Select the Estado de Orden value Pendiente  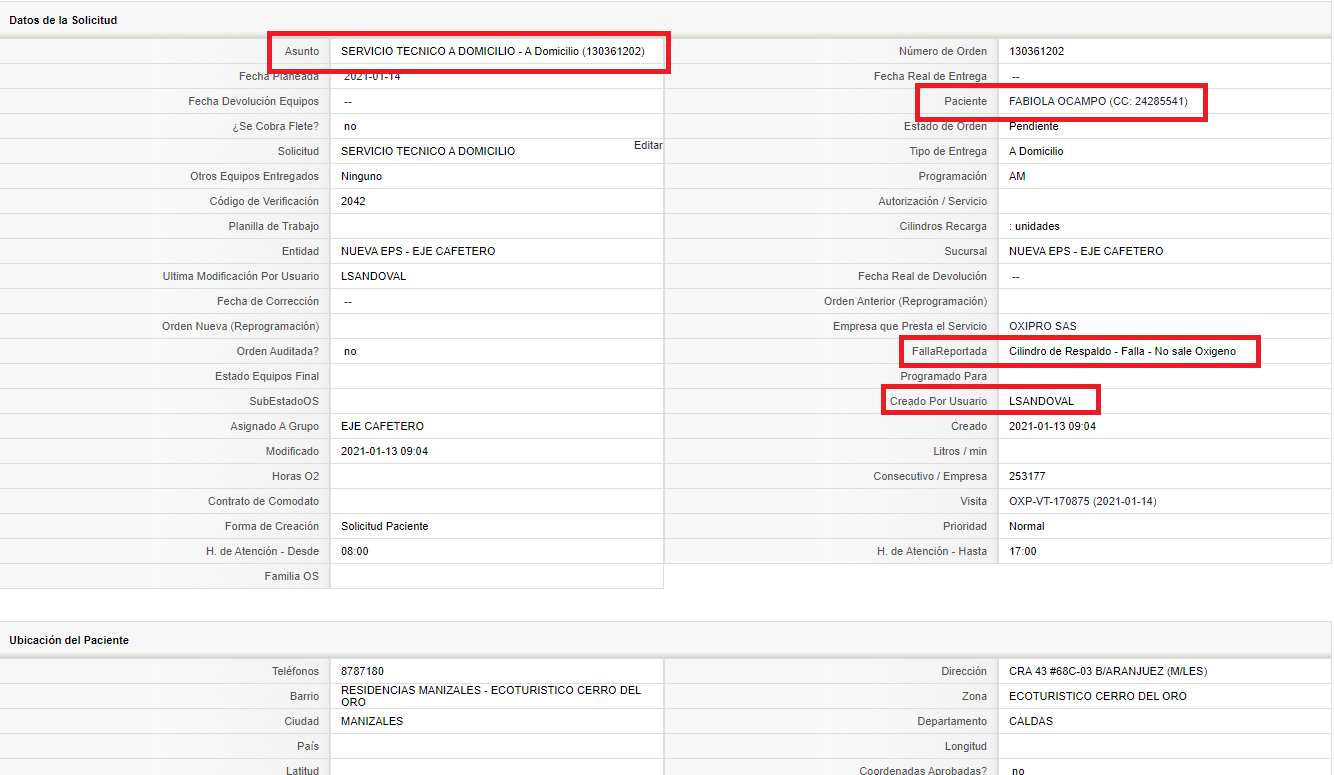(x=1034, y=126)
